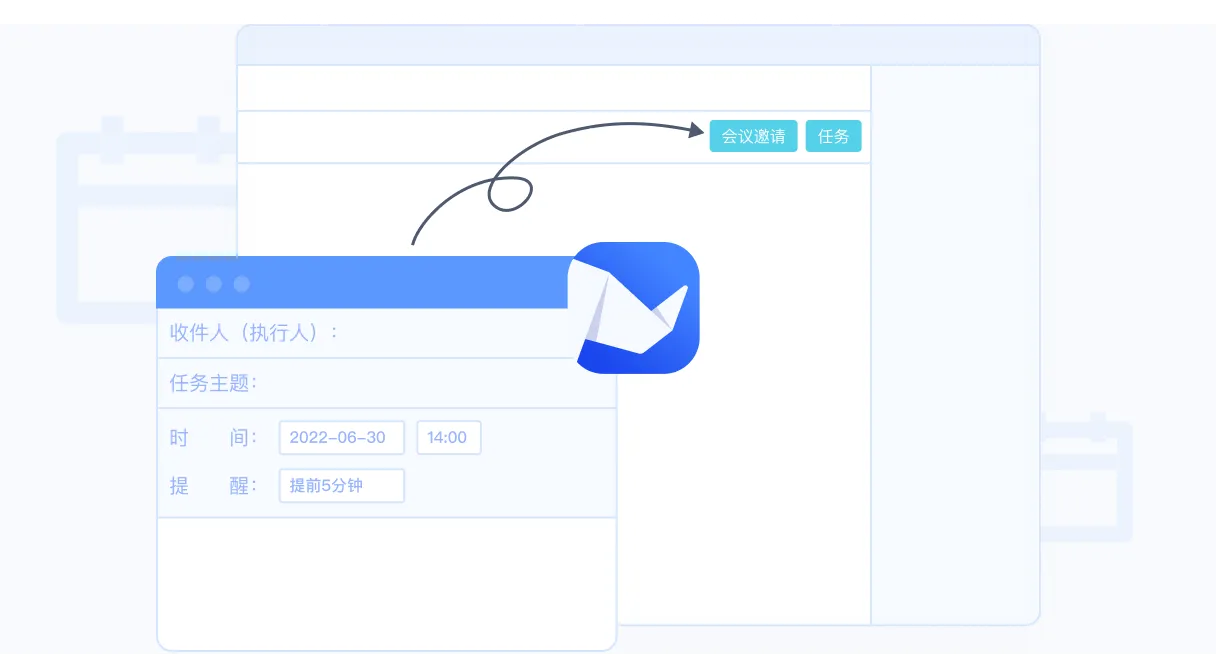The image size is (1216, 664).
Task: Select the 提醒 label
Action: pos(213,486)
